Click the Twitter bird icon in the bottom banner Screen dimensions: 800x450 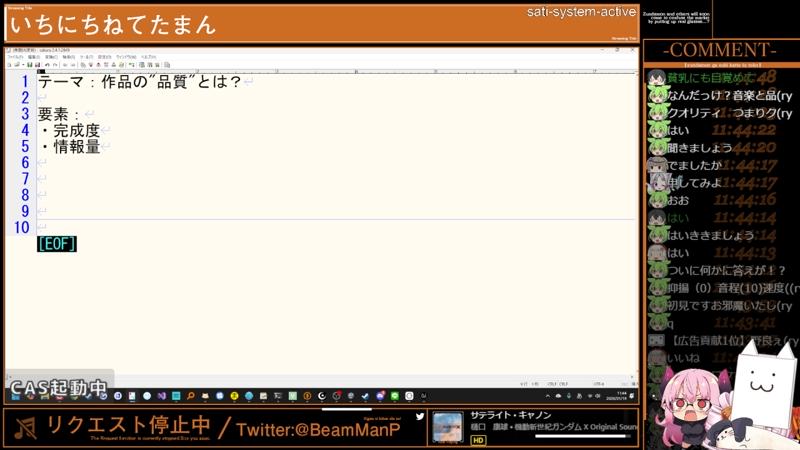coord(420,417)
